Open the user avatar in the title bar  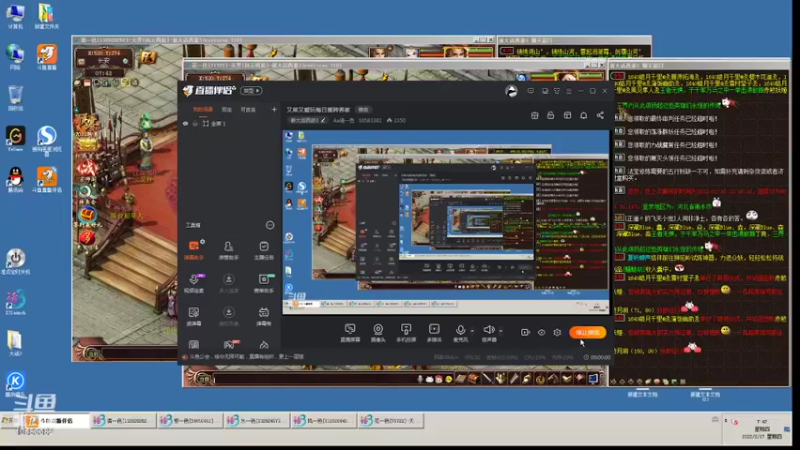511,91
